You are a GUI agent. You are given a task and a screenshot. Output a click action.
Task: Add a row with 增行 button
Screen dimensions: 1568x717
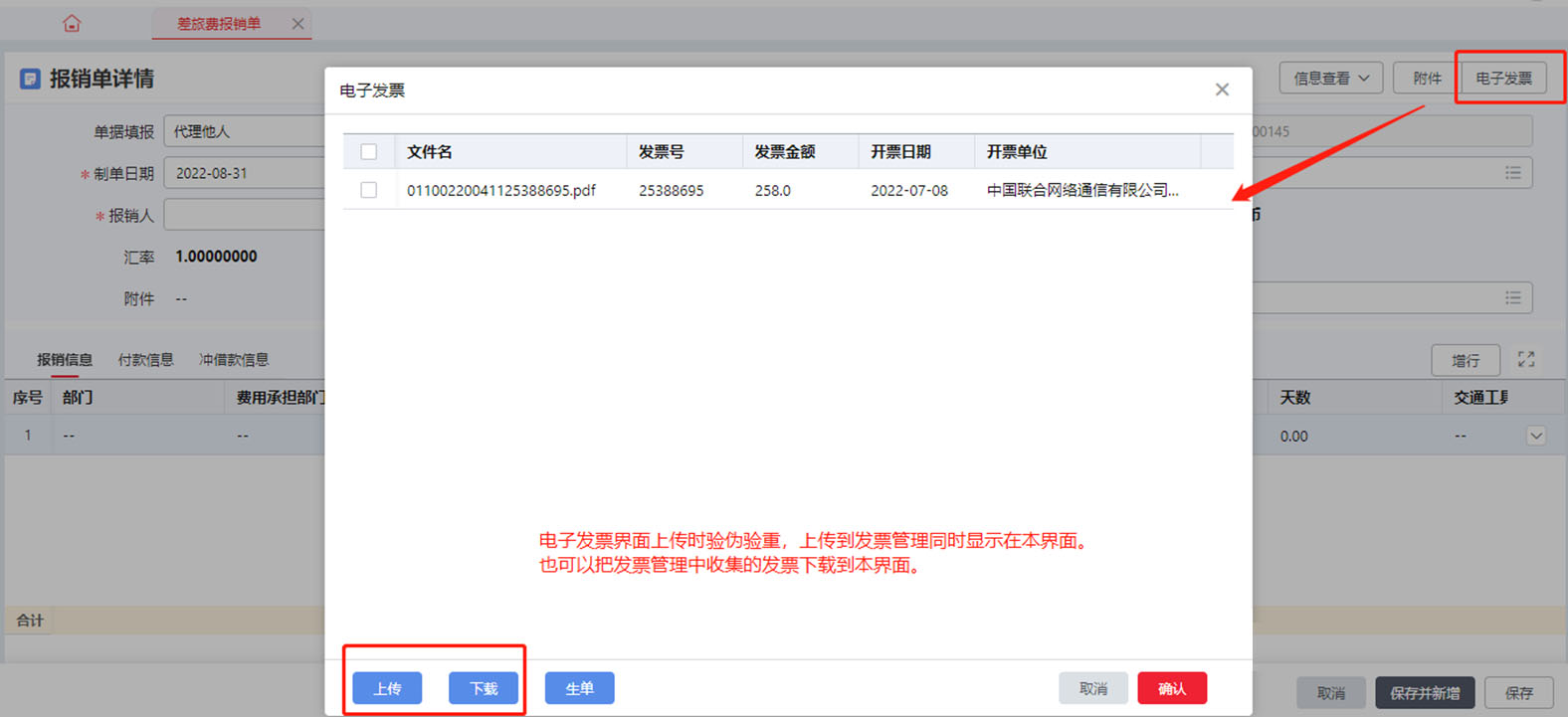1466,360
